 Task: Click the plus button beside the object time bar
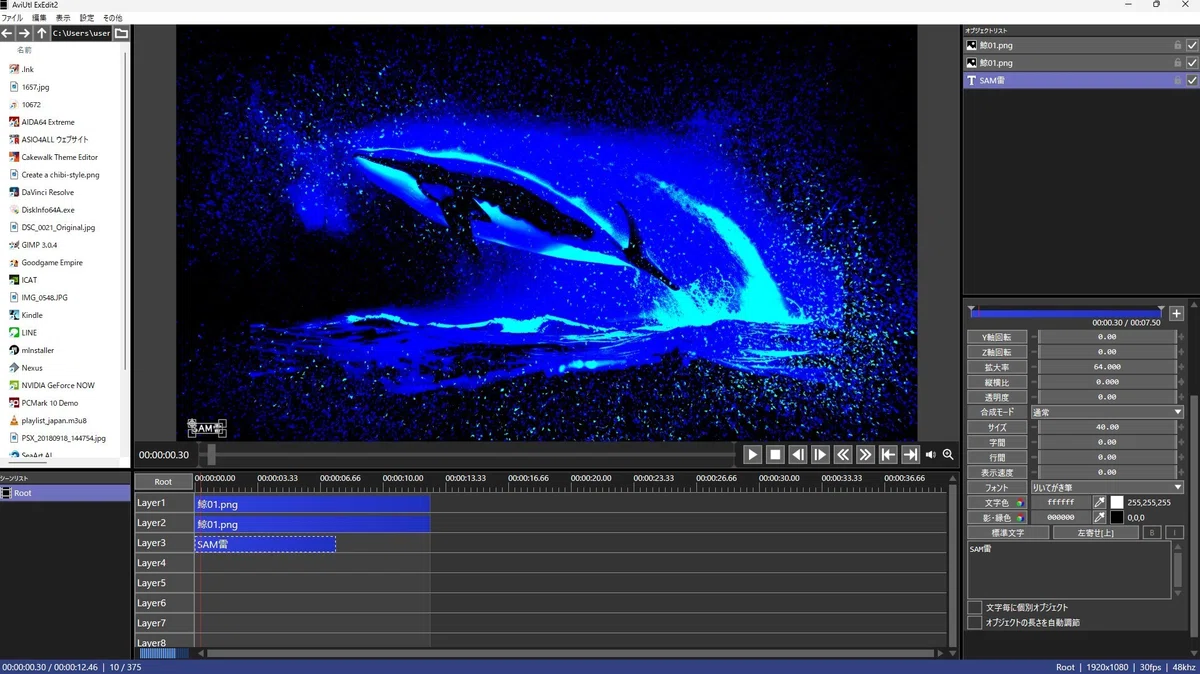1176,314
